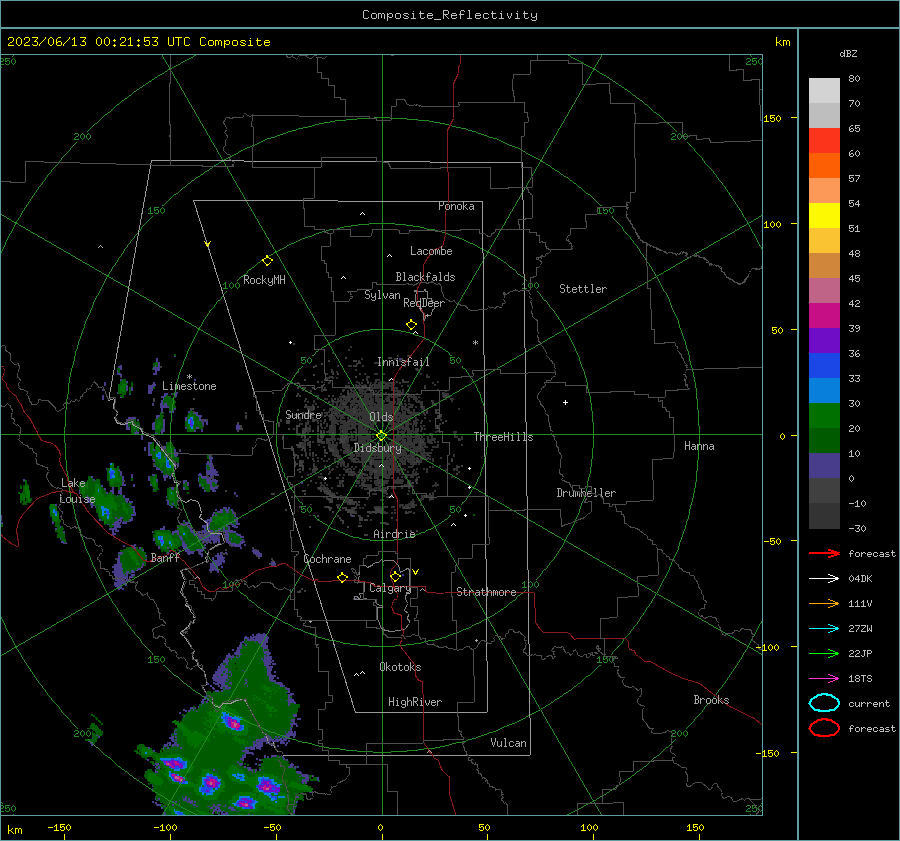Click the Composite_Reflectivity title
This screenshot has height=841, width=900.
(450, 15)
